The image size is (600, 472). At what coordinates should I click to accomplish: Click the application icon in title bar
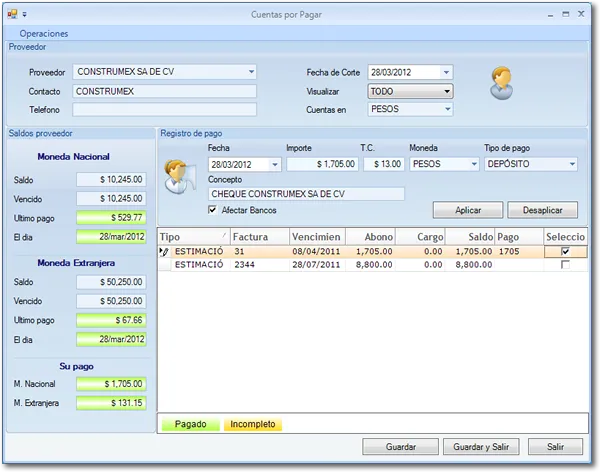point(12,14)
